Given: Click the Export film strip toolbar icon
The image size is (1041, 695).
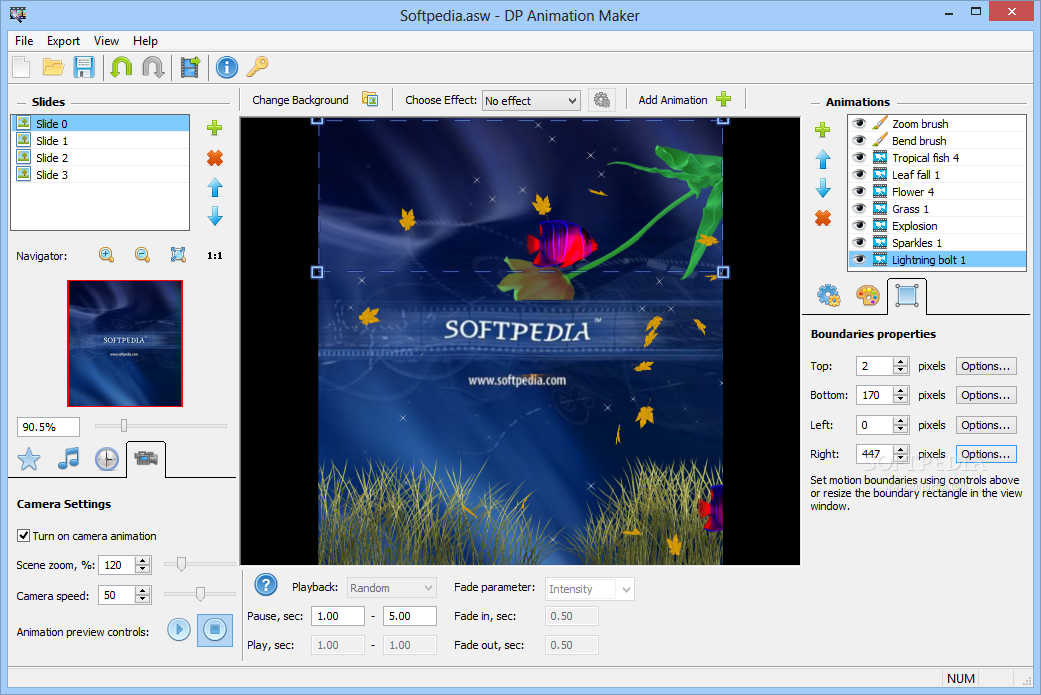Looking at the screenshot, I should tap(191, 67).
